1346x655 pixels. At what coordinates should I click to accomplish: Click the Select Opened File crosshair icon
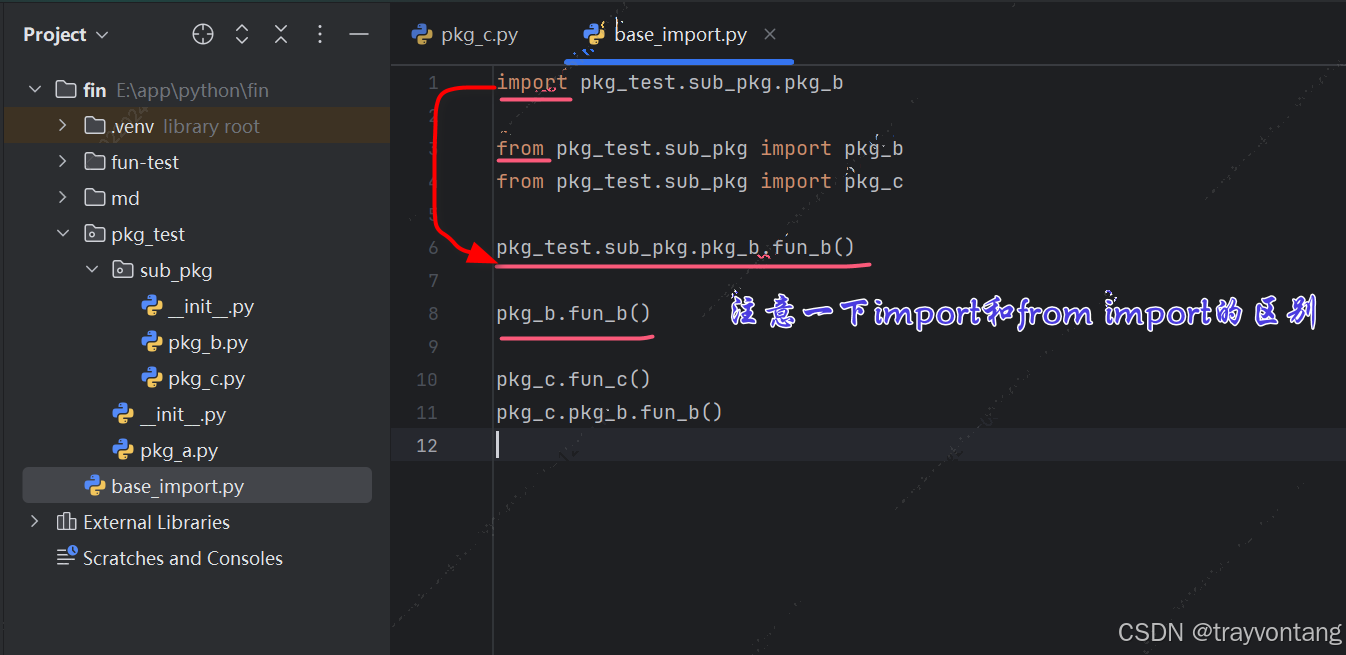point(202,33)
